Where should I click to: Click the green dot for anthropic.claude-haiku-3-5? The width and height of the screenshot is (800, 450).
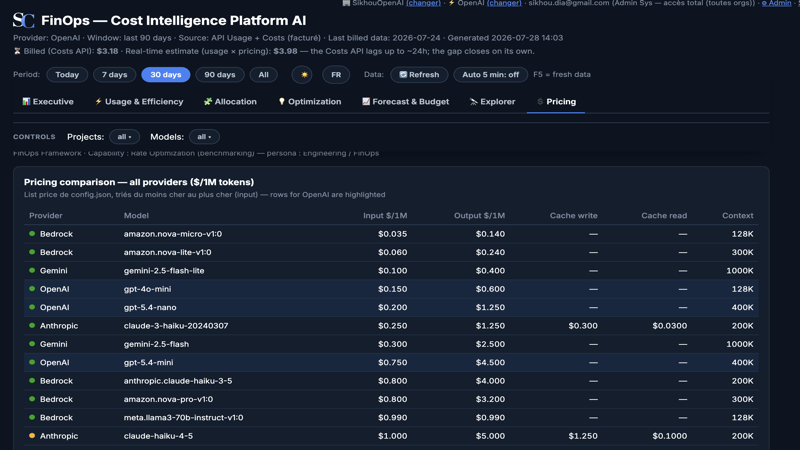(x=32, y=381)
